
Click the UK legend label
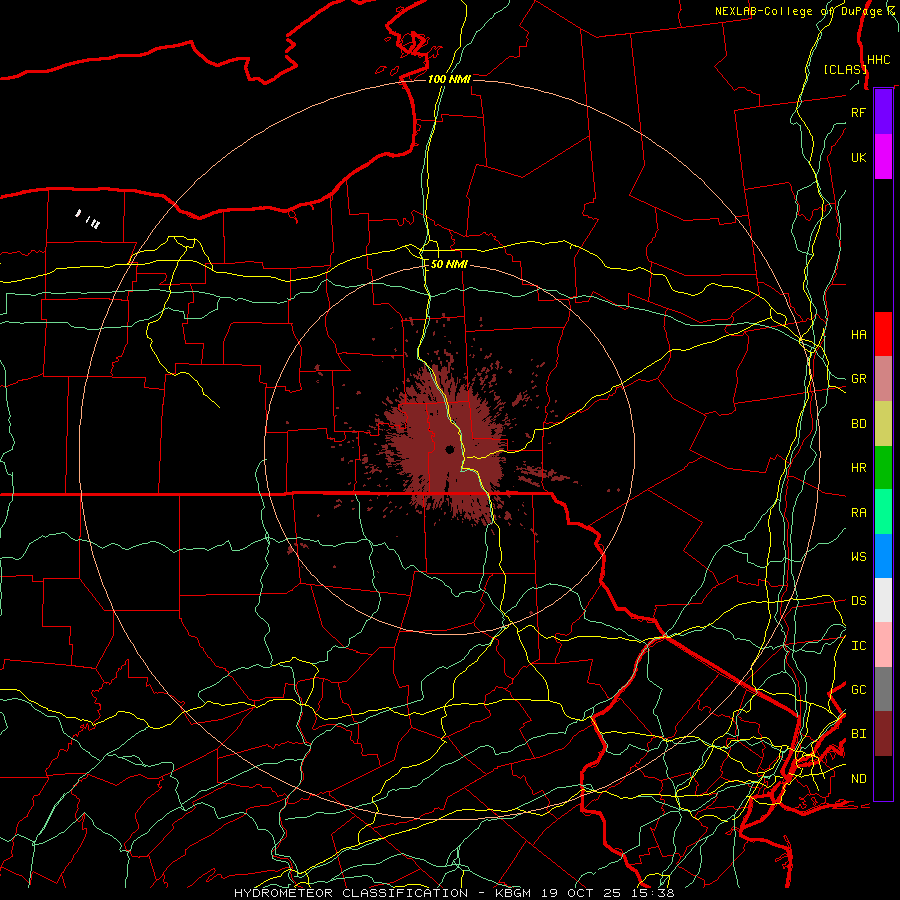[x=858, y=157]
